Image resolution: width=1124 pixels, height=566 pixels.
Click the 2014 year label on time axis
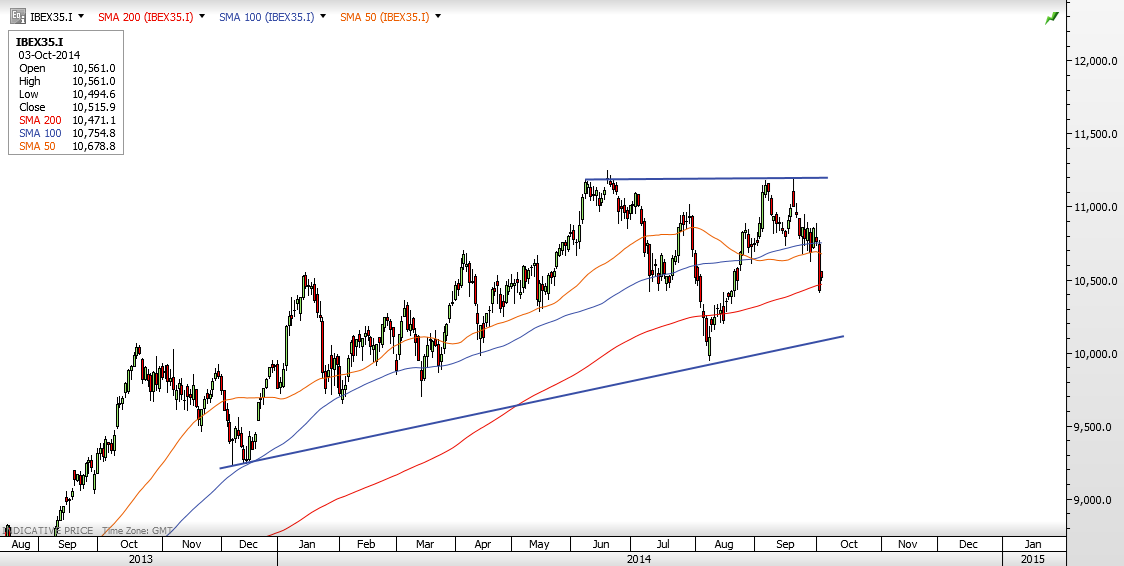click(x=639, y=558)
